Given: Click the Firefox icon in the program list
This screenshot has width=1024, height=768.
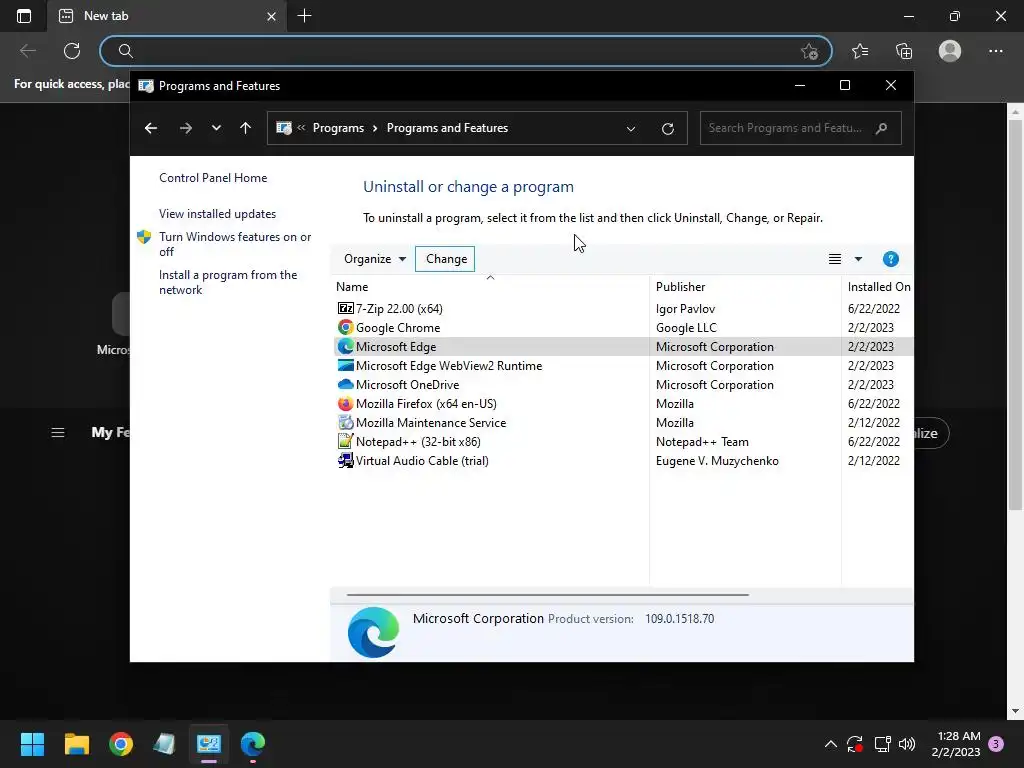Looking at the screenshot, I should click(x=345, y=404).
